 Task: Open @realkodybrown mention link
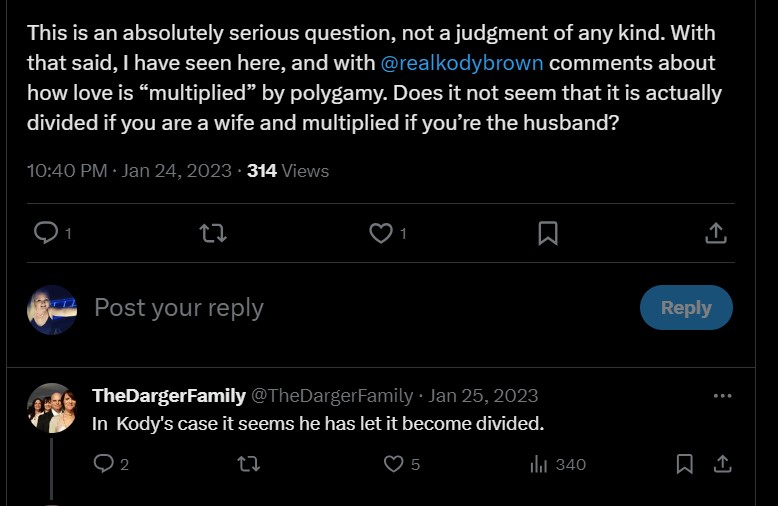point(463,63)
